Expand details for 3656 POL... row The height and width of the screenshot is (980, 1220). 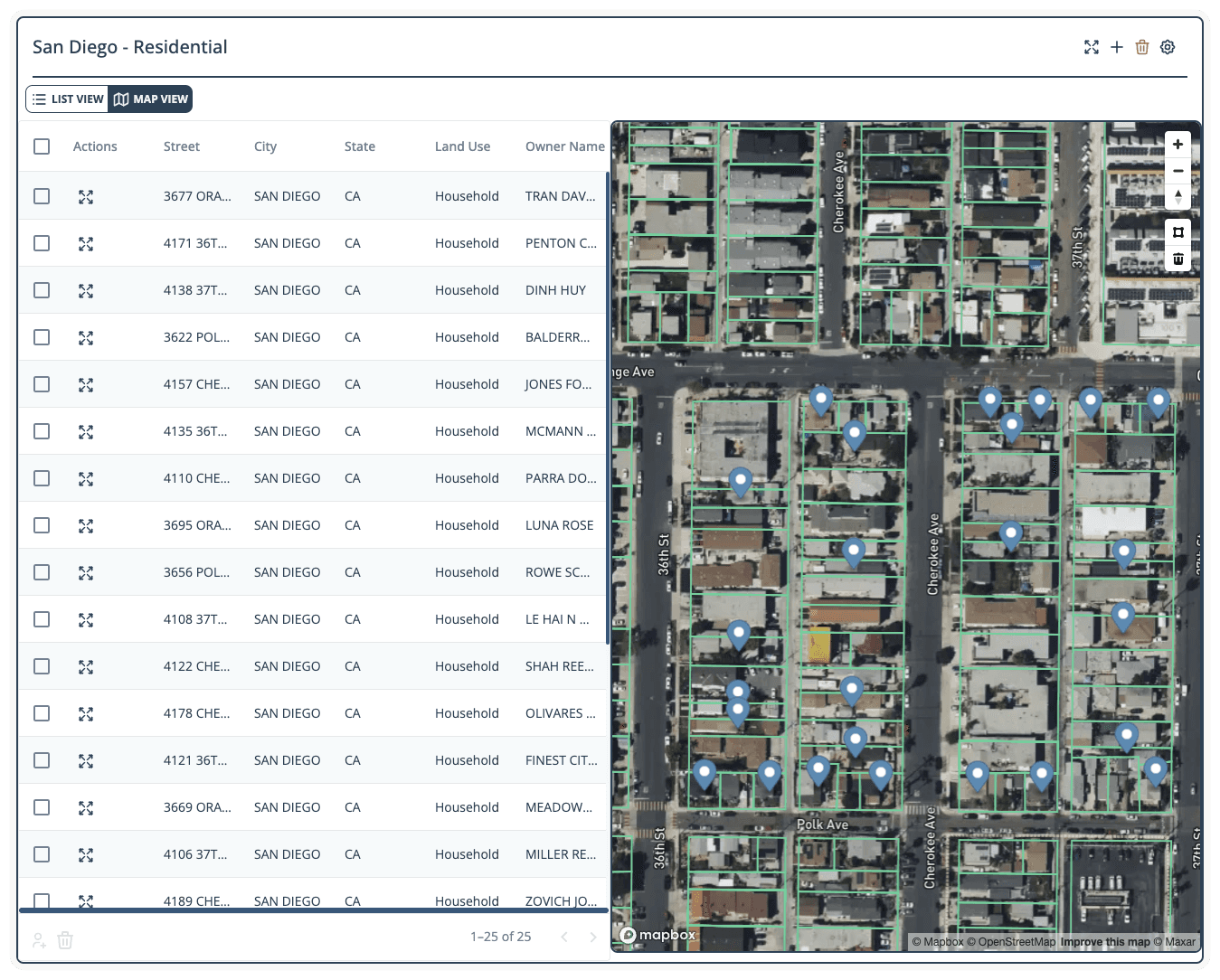pyautogui.click(x=86, y=573)
